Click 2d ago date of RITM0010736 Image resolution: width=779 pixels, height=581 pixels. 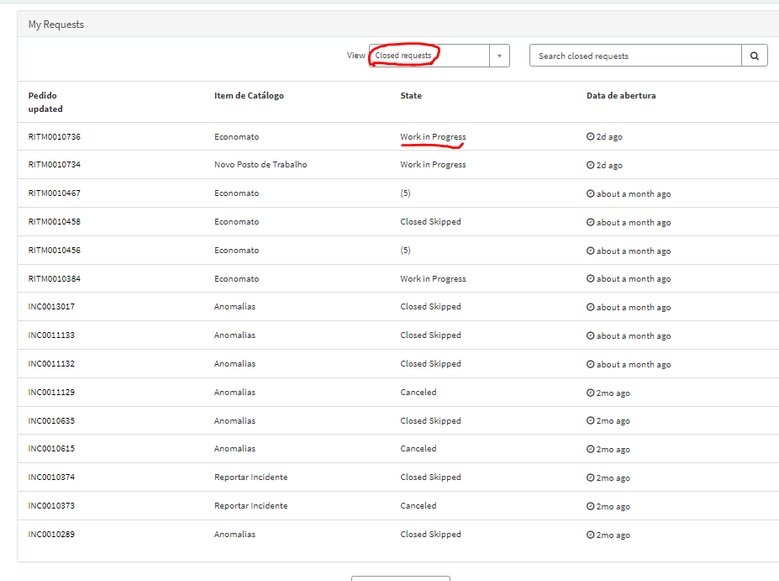click(x=609, y=137)
